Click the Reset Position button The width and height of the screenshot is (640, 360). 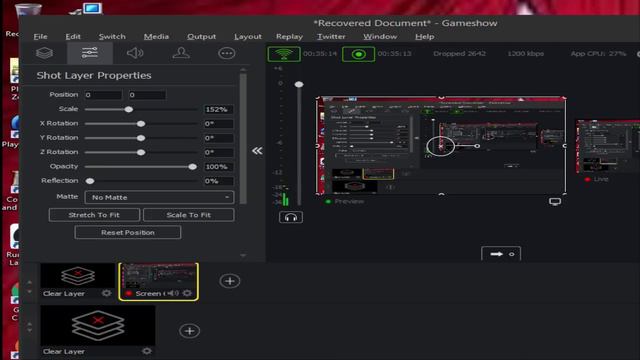tap(128, 232)
